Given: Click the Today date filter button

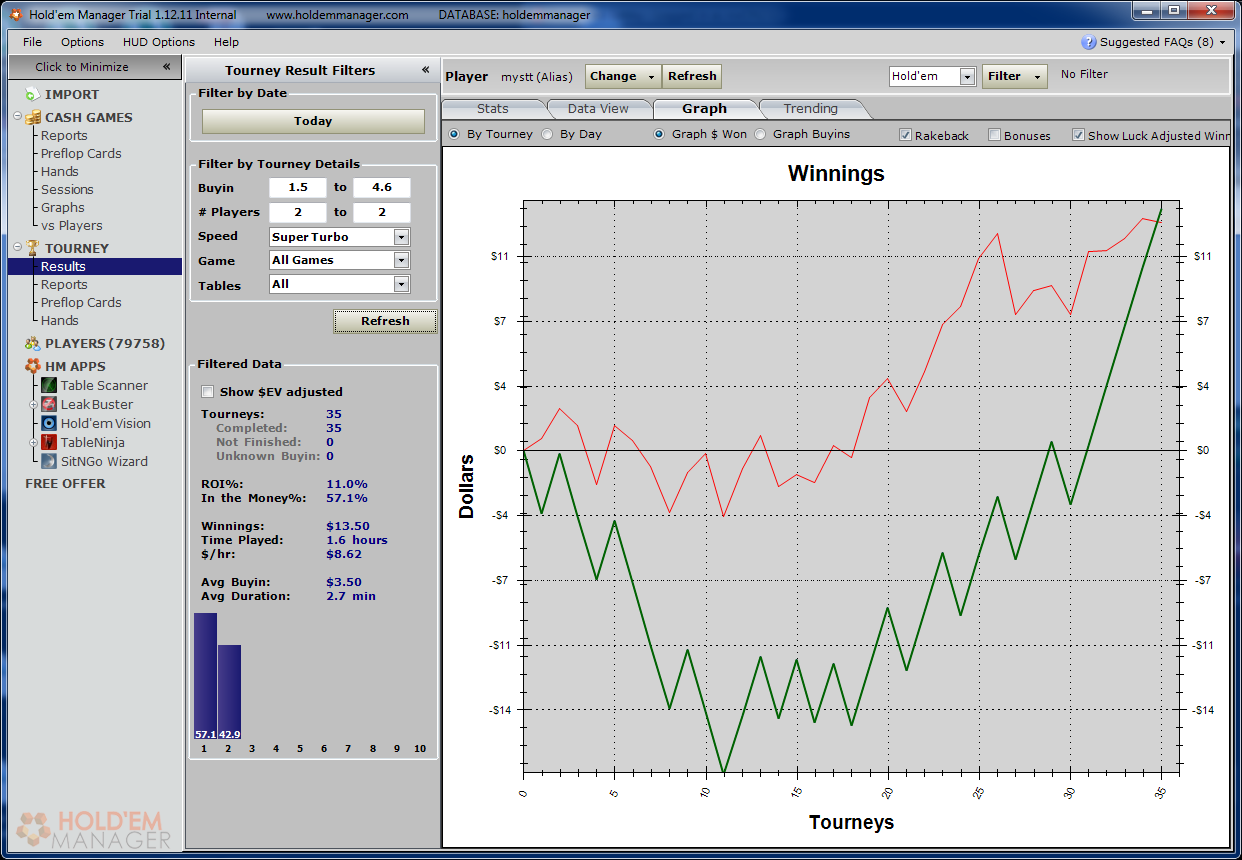Looking at the screenshot, I should click(313, 121).
